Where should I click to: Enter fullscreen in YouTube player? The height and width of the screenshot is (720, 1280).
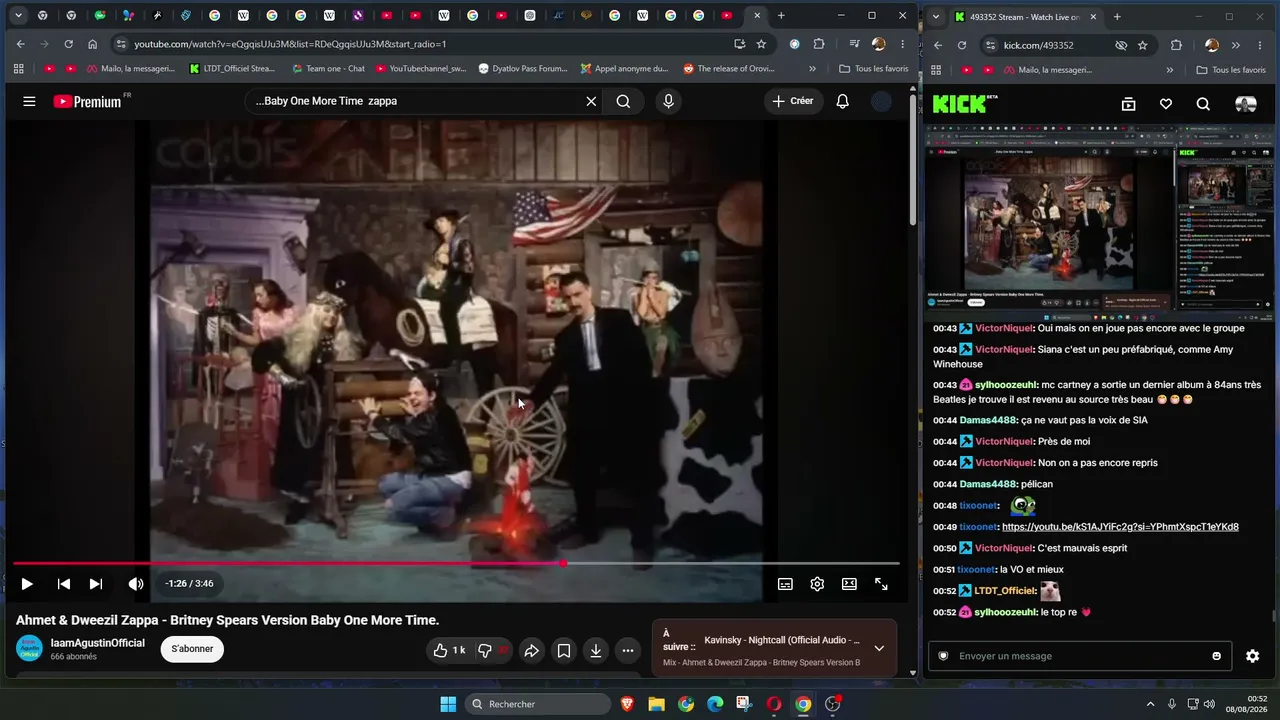pos(881,584)
